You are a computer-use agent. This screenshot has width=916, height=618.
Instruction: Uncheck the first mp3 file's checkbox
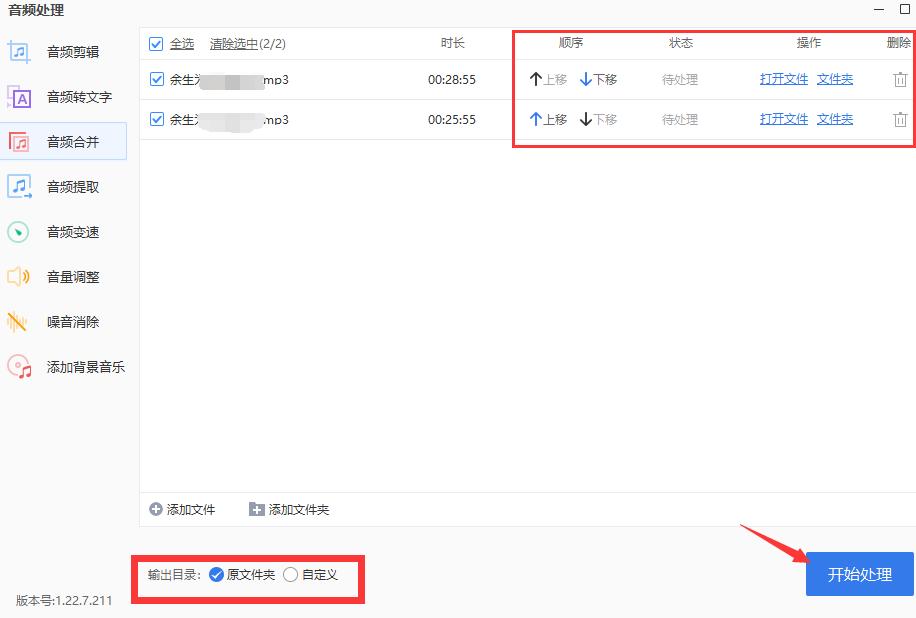156,79
